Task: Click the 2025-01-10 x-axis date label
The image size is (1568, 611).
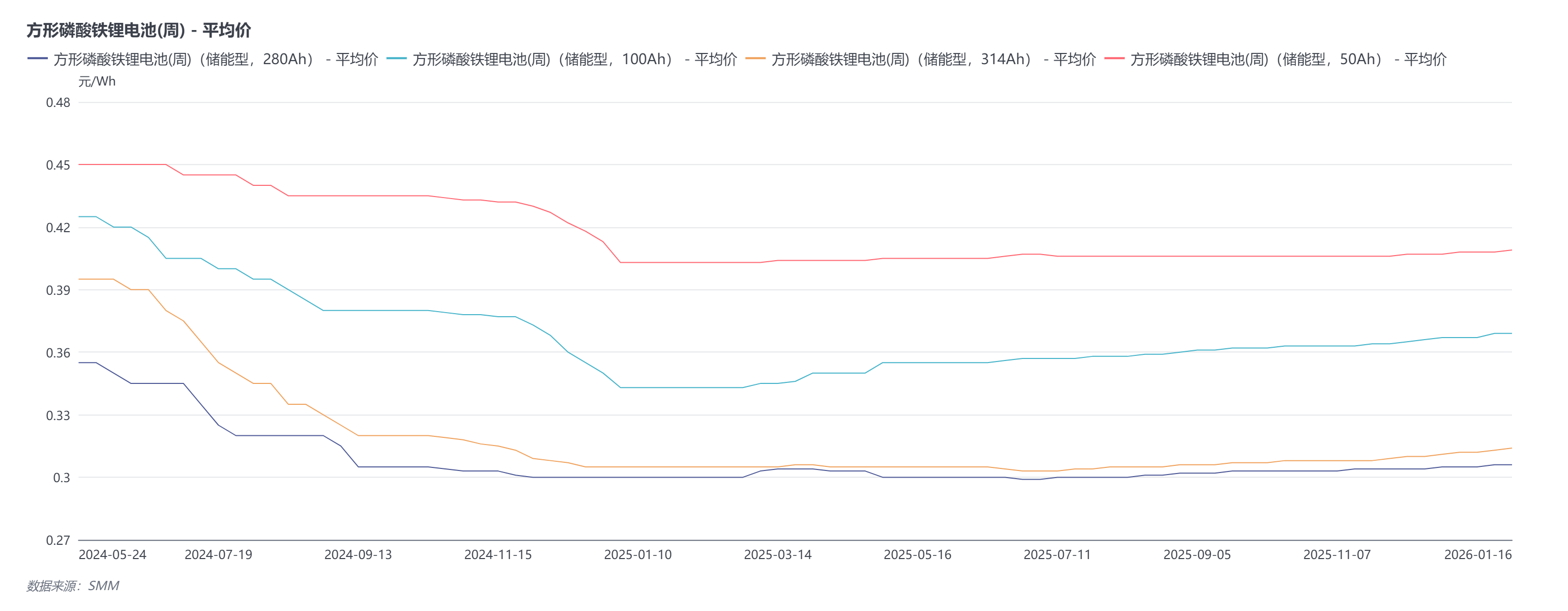Action: pos(638,554)
